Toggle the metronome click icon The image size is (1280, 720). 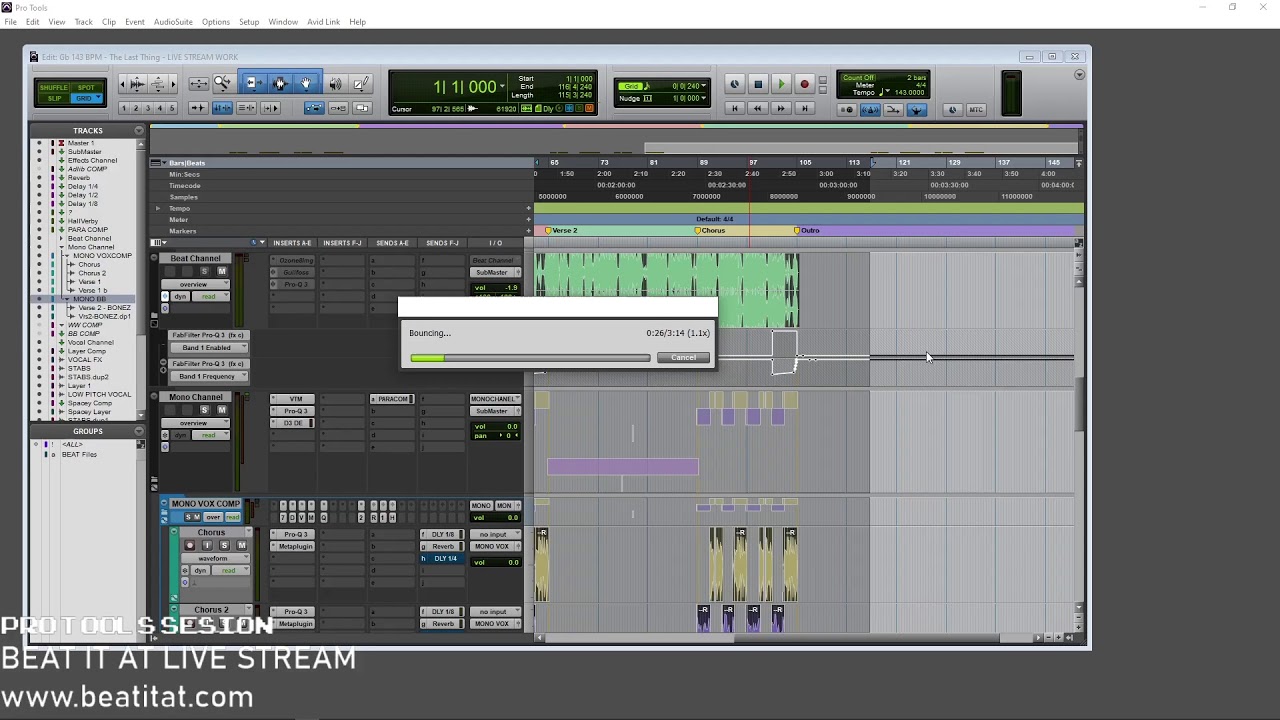(x=870, y=110)
